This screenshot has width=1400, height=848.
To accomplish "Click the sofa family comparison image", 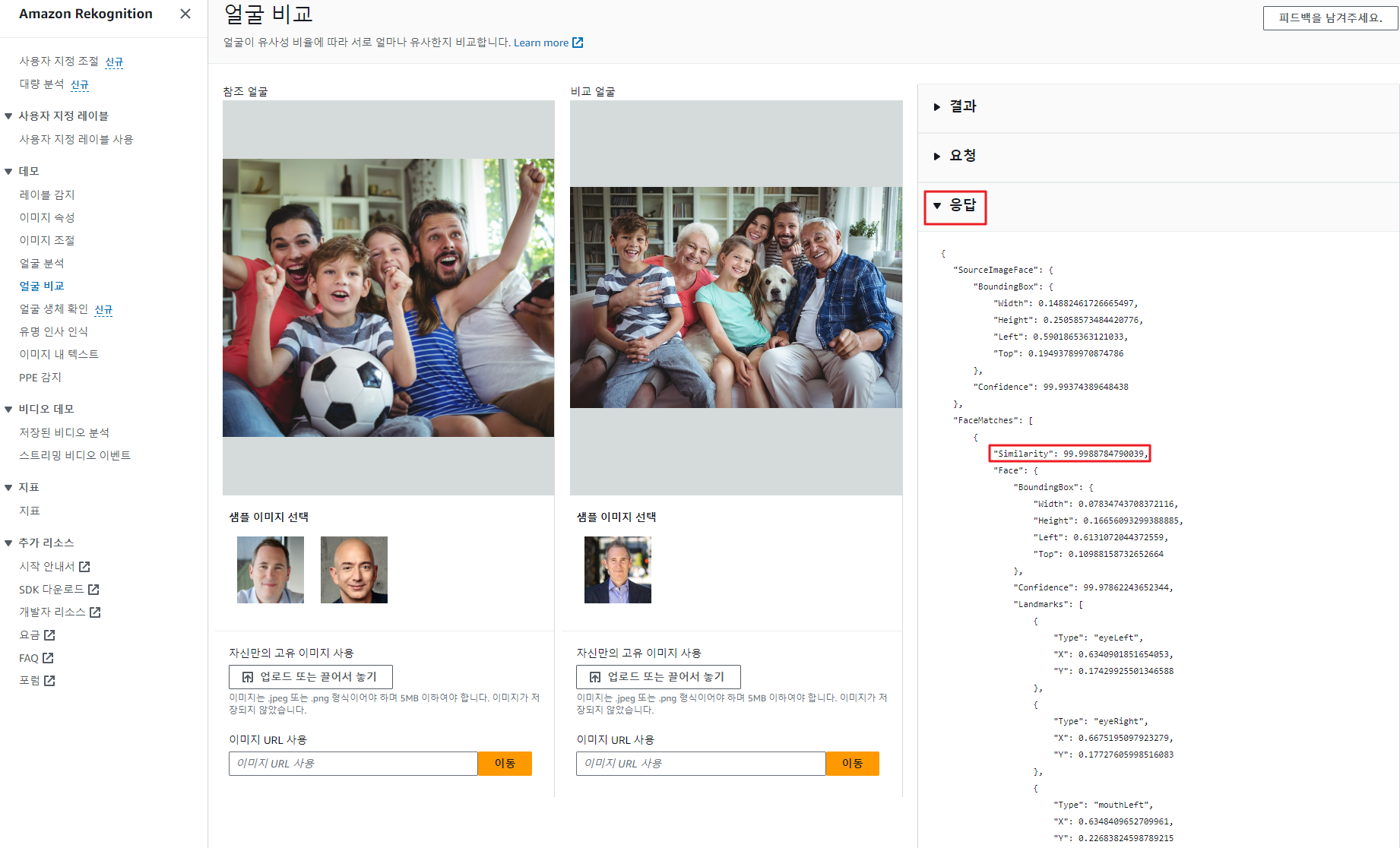I will point(736,298).
